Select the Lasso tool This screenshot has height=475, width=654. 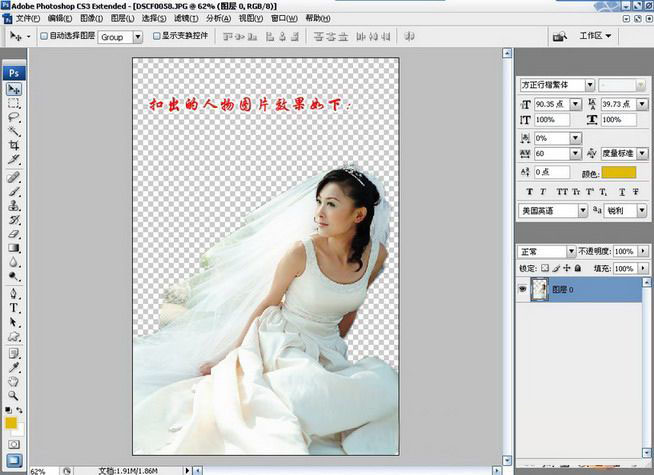coord(15,117)
